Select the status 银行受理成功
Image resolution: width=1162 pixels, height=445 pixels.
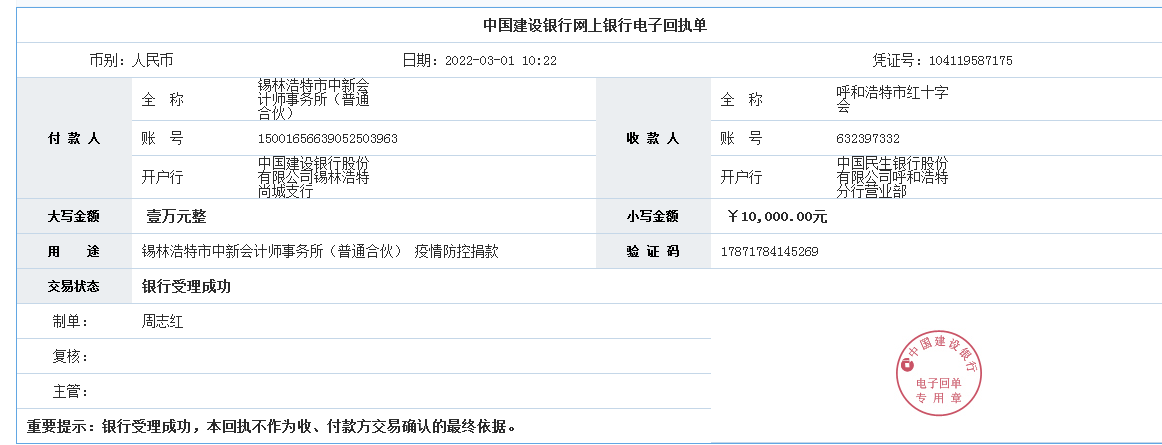point(186,286)
